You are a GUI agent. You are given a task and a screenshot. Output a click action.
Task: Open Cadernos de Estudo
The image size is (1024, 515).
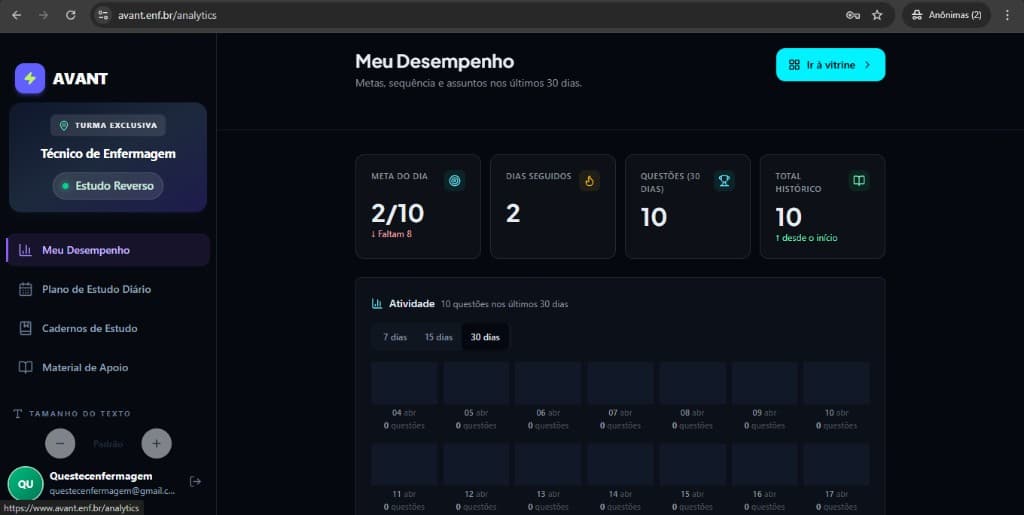[108, 328]
